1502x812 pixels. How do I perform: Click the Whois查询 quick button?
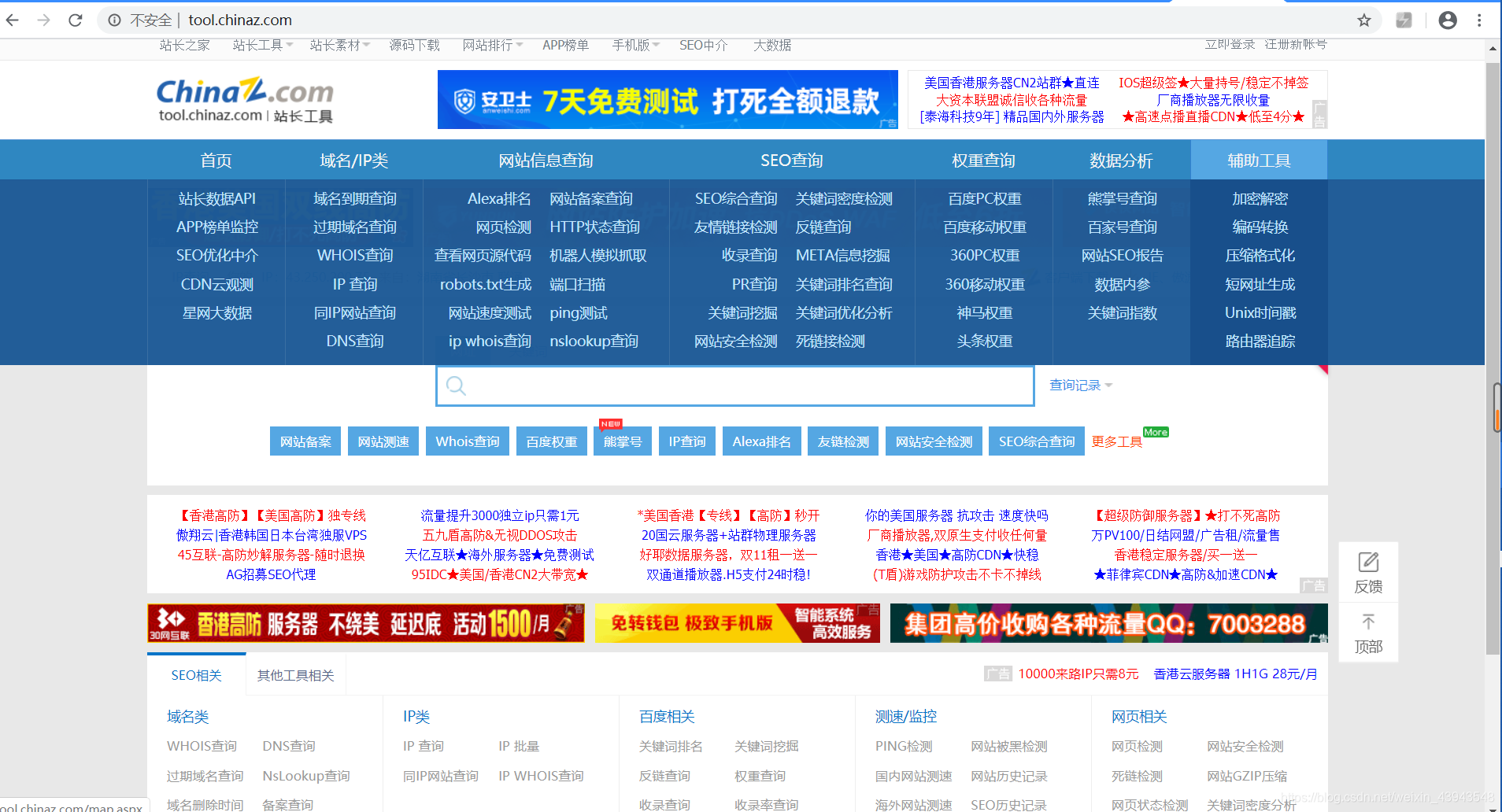point(468,441)
